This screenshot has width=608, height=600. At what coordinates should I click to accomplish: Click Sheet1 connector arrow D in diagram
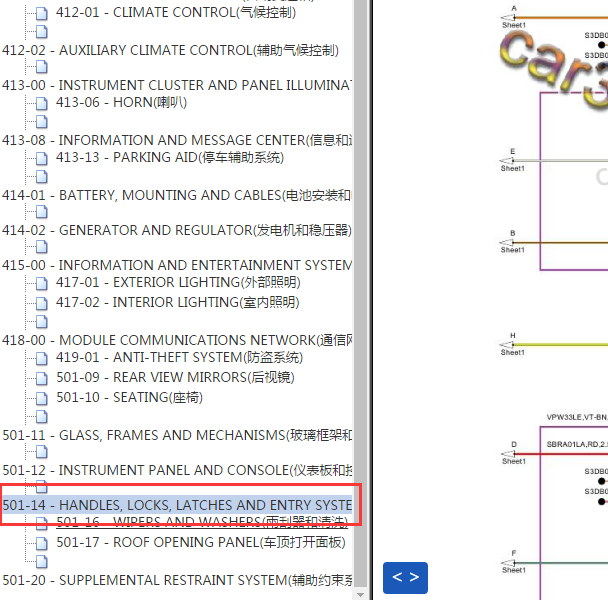(508, 453)
